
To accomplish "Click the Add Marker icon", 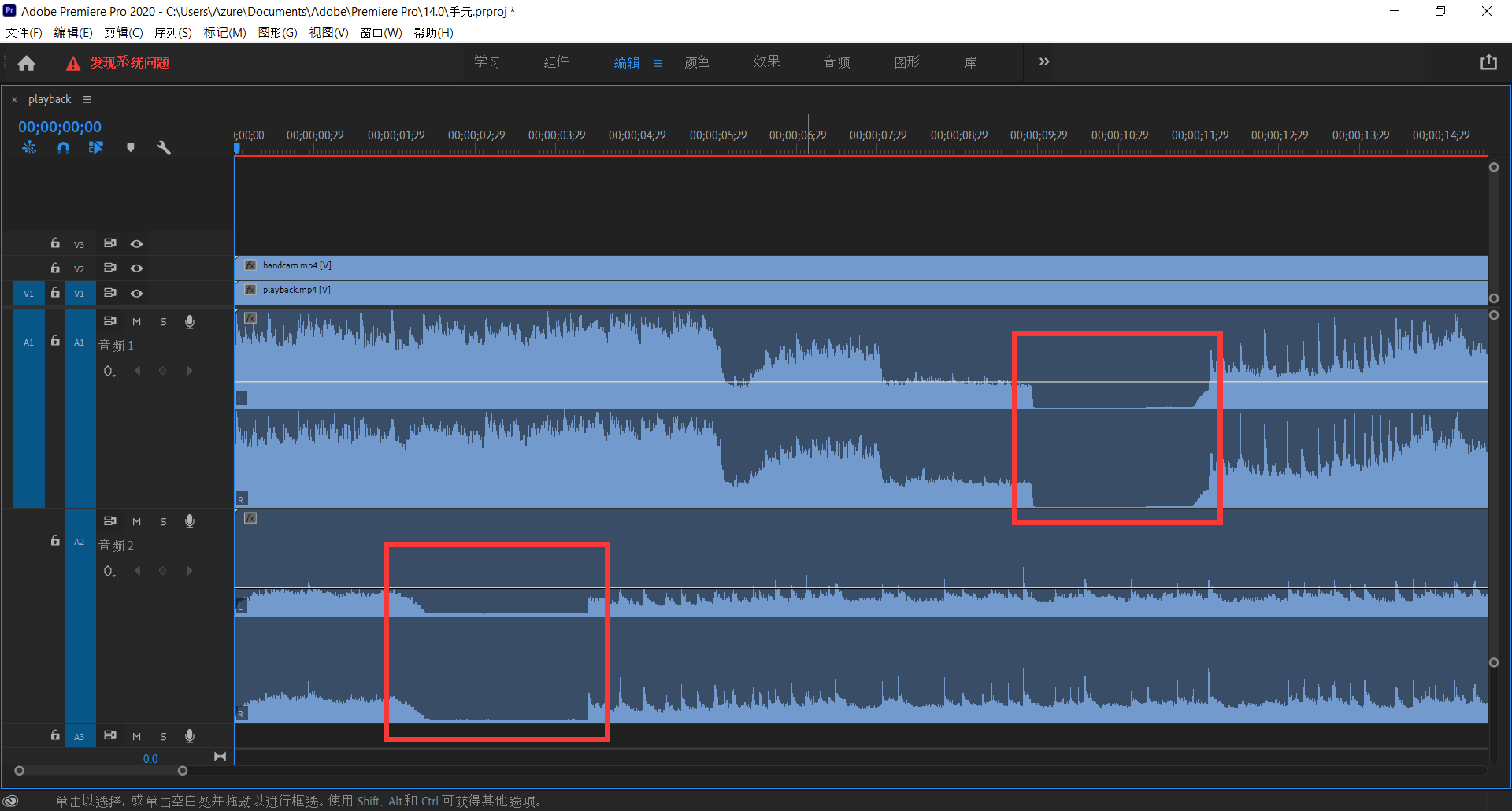I will pos(131,147).
